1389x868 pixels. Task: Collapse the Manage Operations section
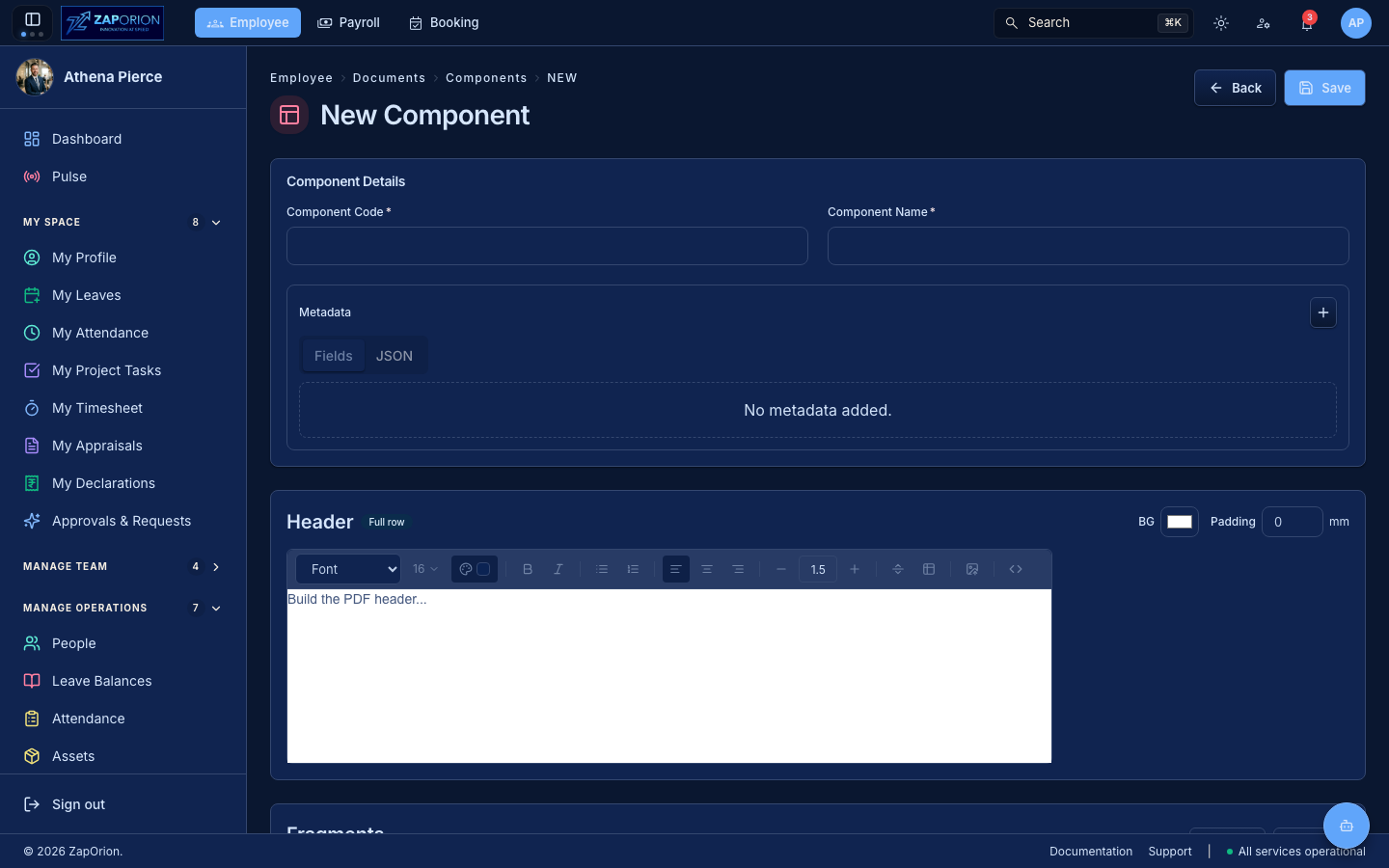[216, 609]
